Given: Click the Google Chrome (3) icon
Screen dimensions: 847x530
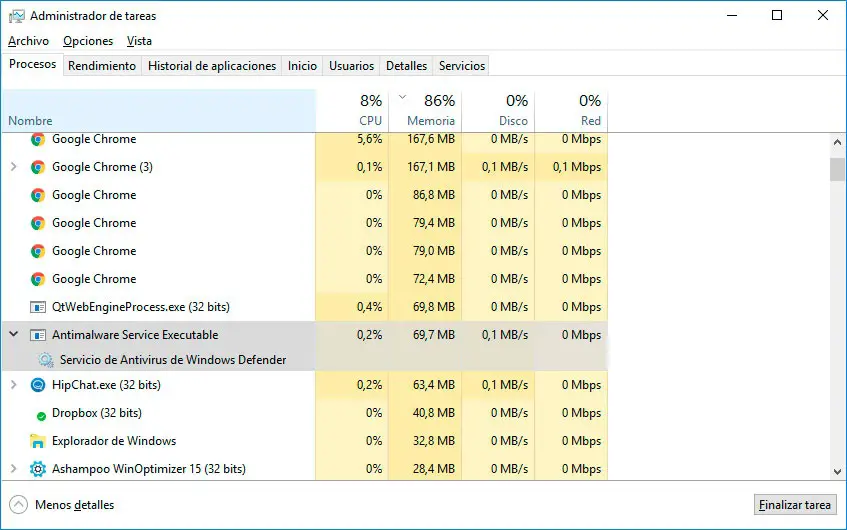Looking at the screenshot, I should [38, 167].
